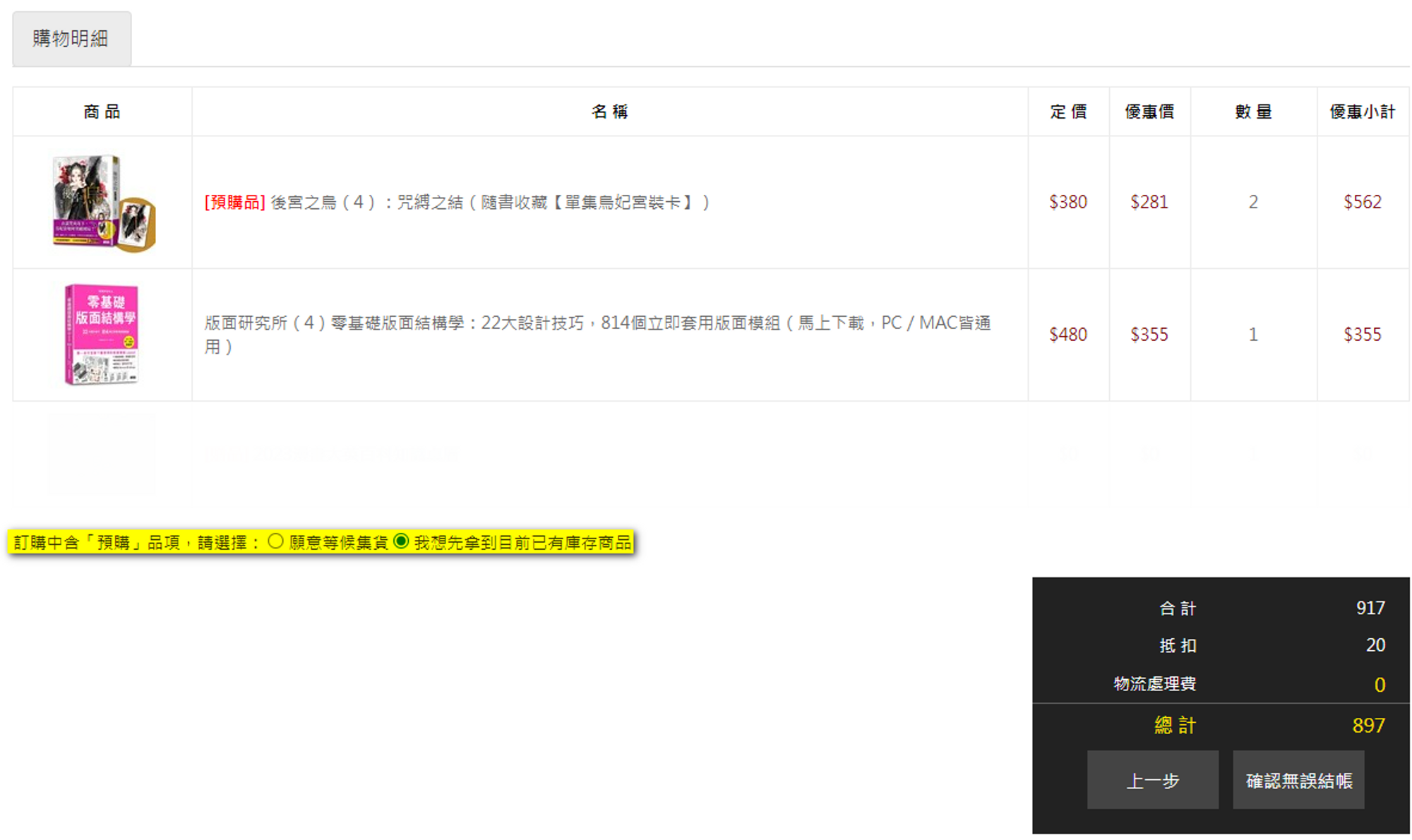
Task: Select the 優惠小計 column header
Action: pos(1363,112)
